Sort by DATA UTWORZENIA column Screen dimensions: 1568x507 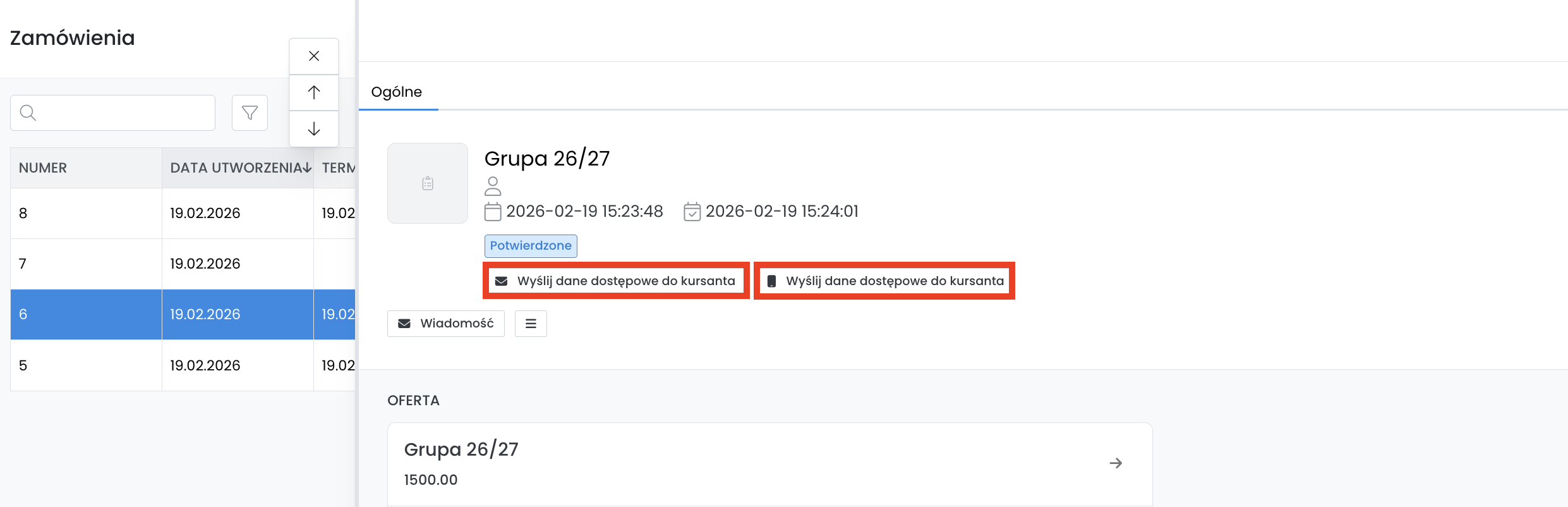pos(237,168)
